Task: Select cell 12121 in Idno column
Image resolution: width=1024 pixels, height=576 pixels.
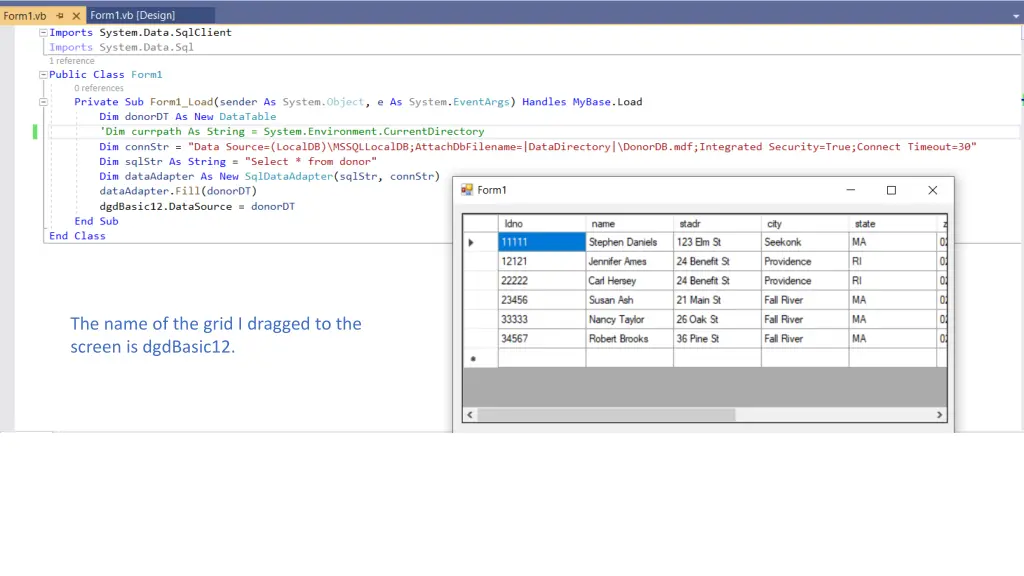Action: pyautogui.click(x=542, y=261)
